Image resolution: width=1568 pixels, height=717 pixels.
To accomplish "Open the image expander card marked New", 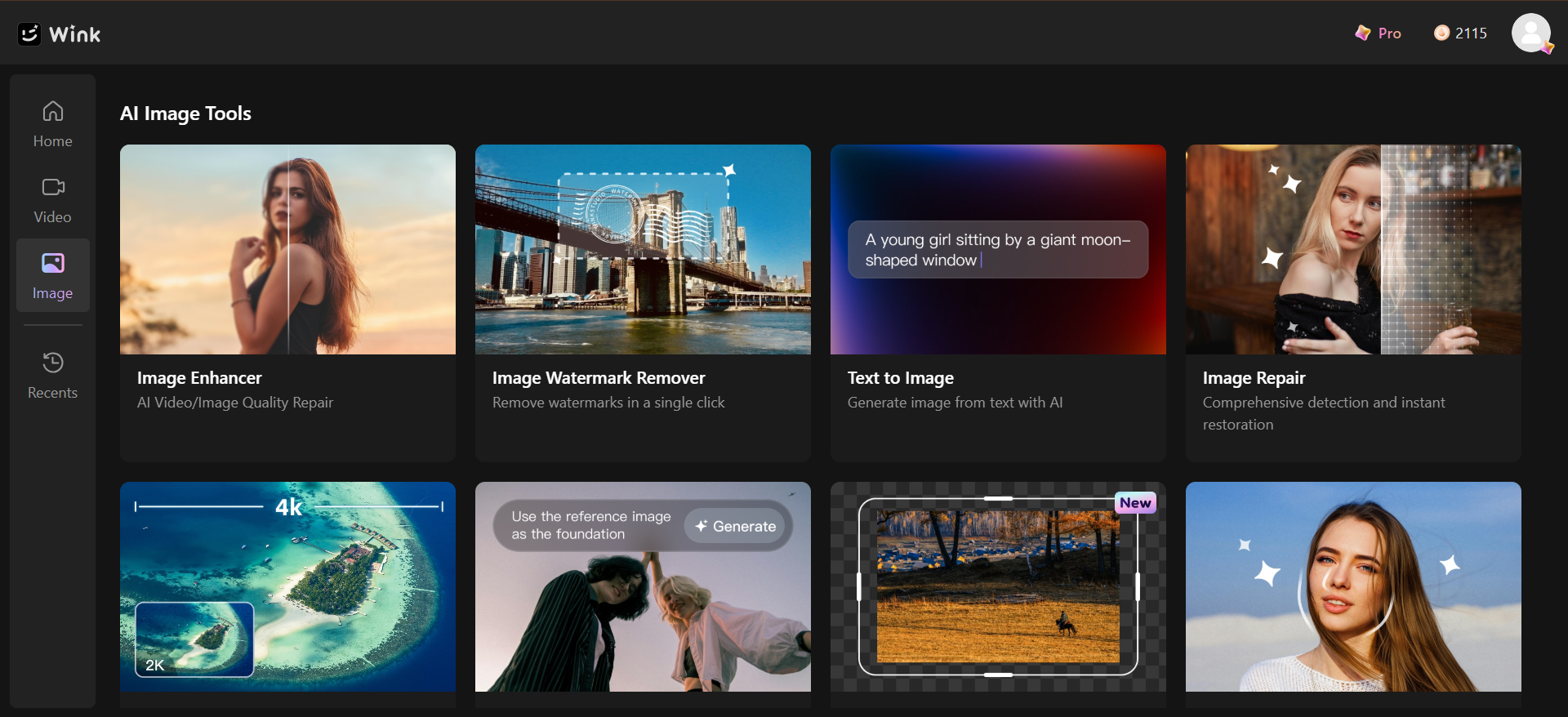I will [x=998, y=586].
